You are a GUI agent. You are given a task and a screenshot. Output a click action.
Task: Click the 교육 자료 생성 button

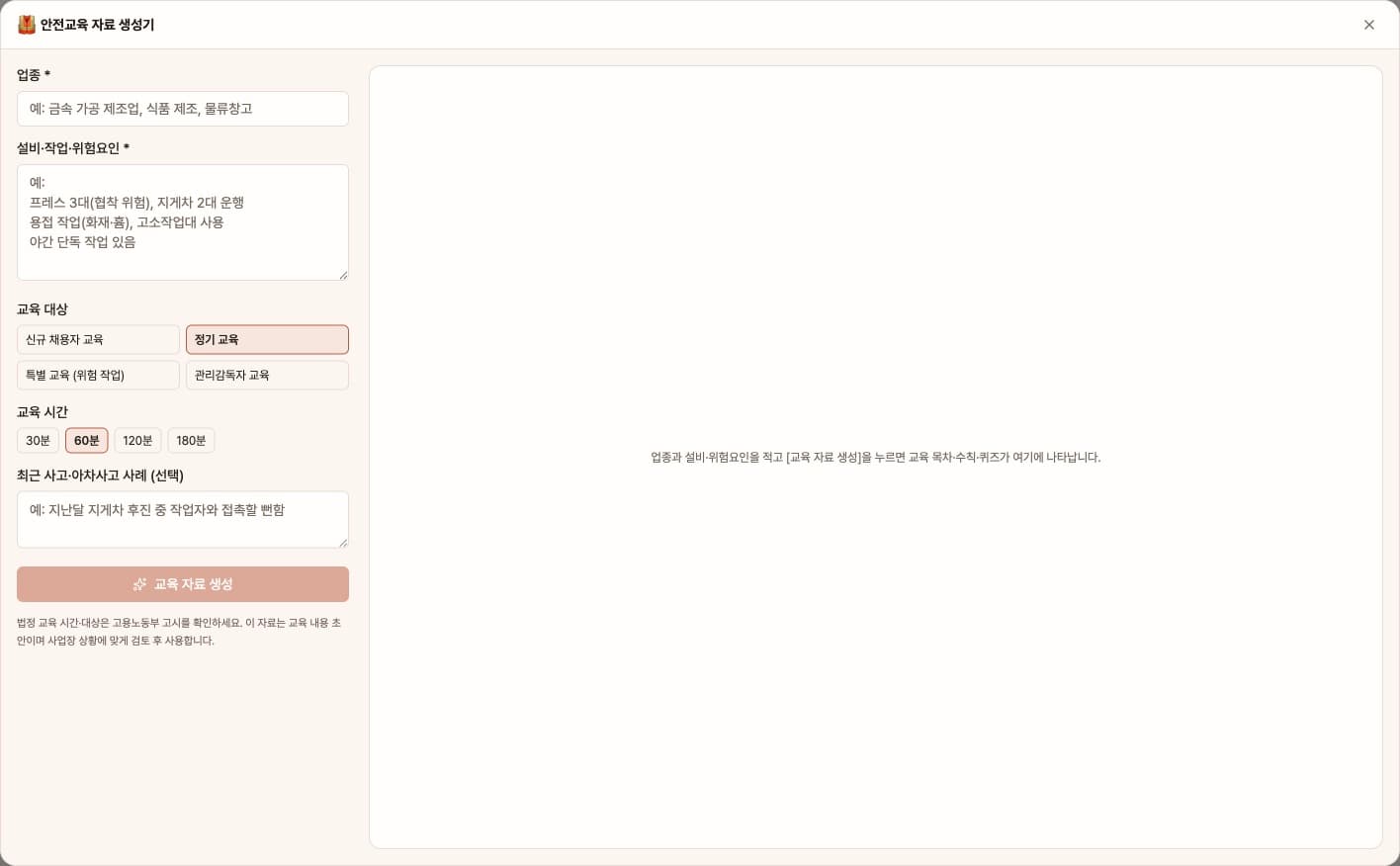183,584
